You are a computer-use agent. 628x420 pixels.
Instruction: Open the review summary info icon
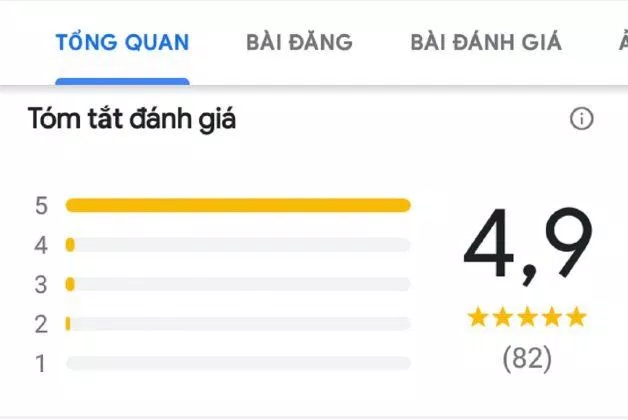click(x=582, y=119)
